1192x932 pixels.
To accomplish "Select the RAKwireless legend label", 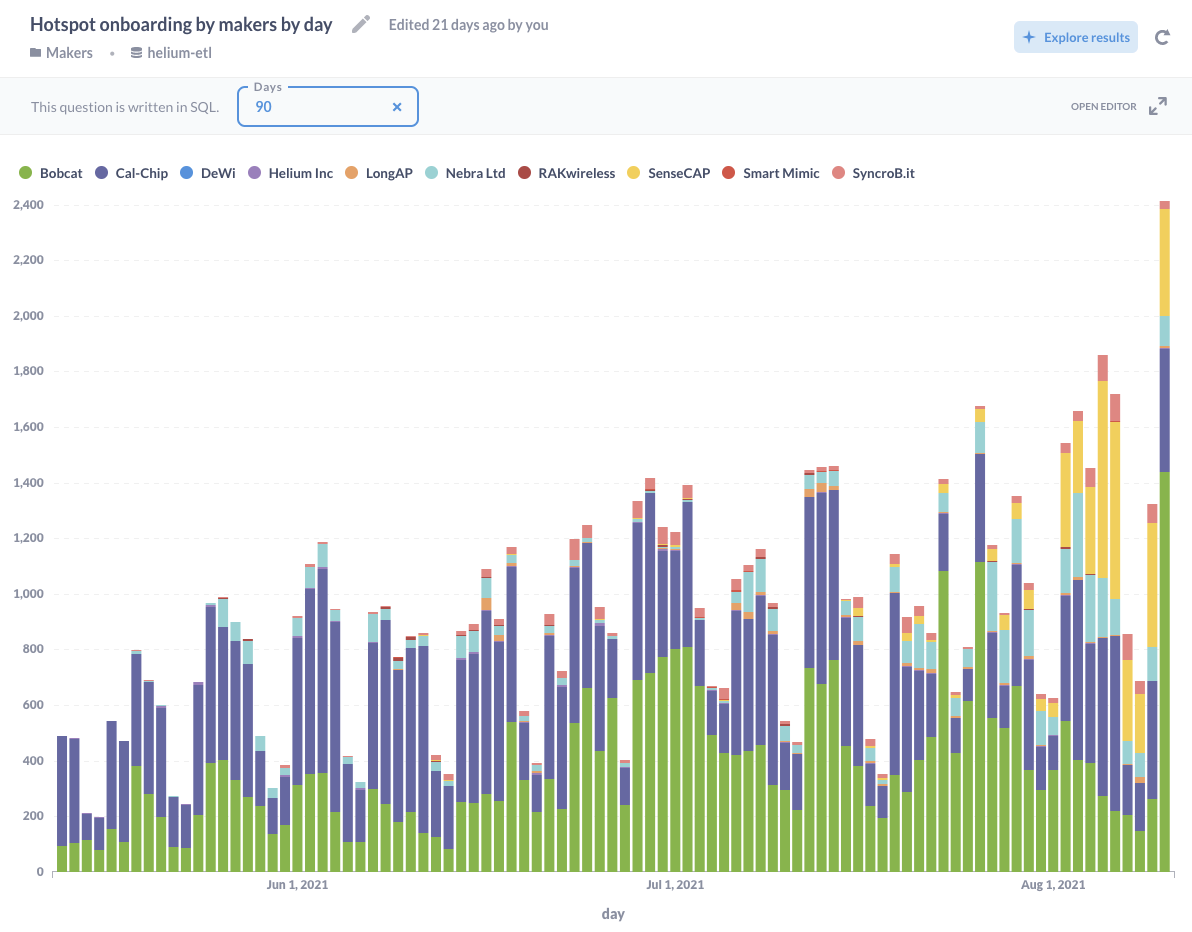I will (x=576, y=173).
